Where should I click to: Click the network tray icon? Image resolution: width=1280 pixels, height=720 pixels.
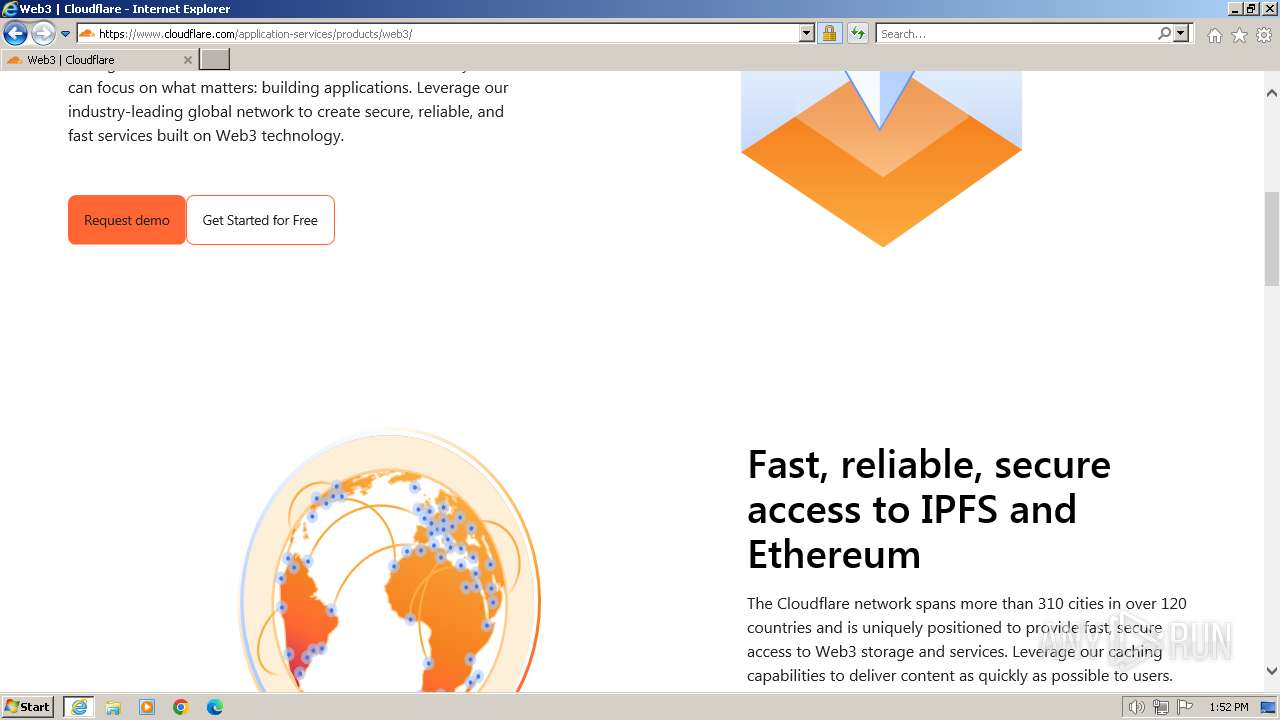point(1160,708)
